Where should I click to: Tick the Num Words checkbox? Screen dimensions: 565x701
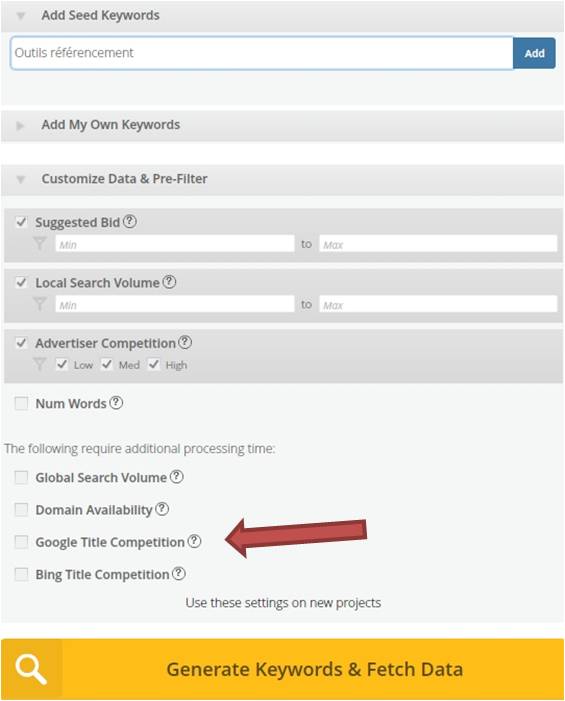click(21, 403)
